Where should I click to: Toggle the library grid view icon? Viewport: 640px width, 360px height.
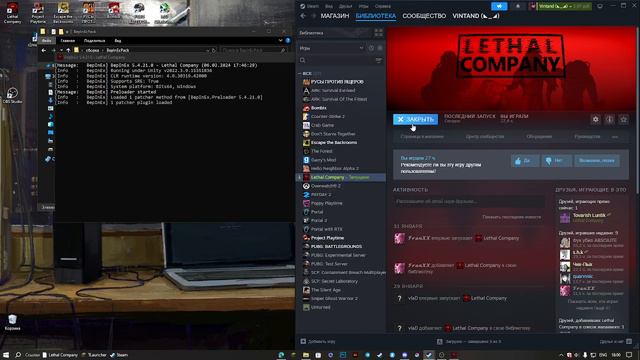pos(378,33)
